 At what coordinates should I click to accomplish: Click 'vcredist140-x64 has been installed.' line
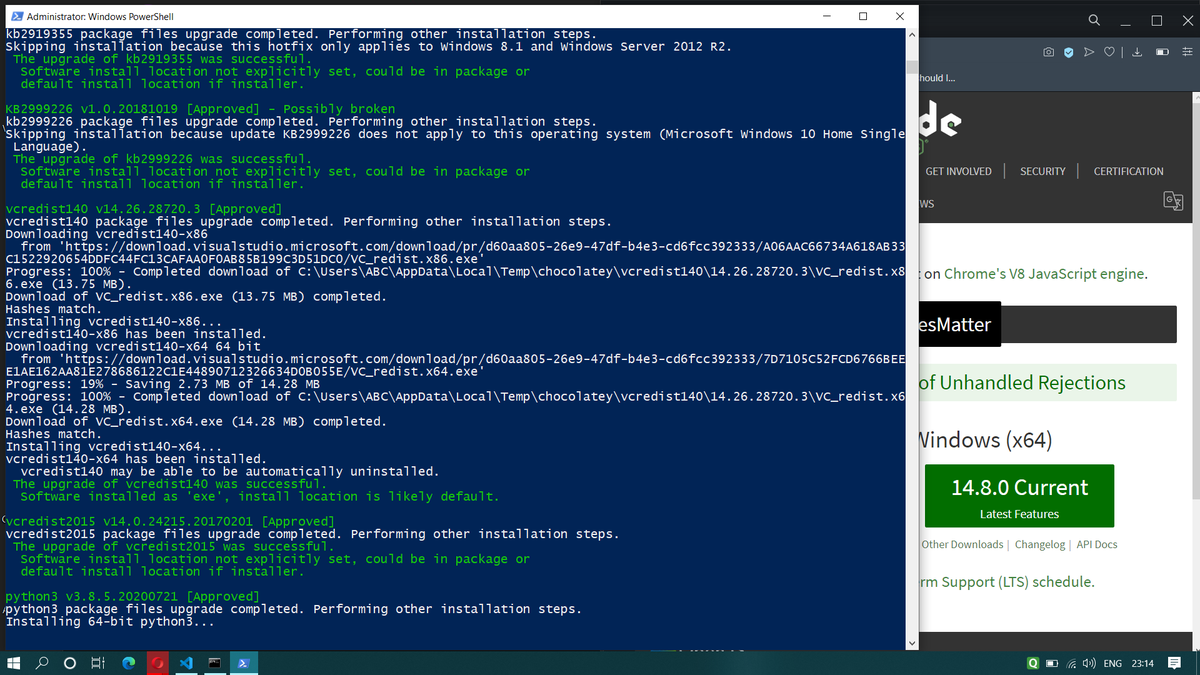[x=136, y=459]
